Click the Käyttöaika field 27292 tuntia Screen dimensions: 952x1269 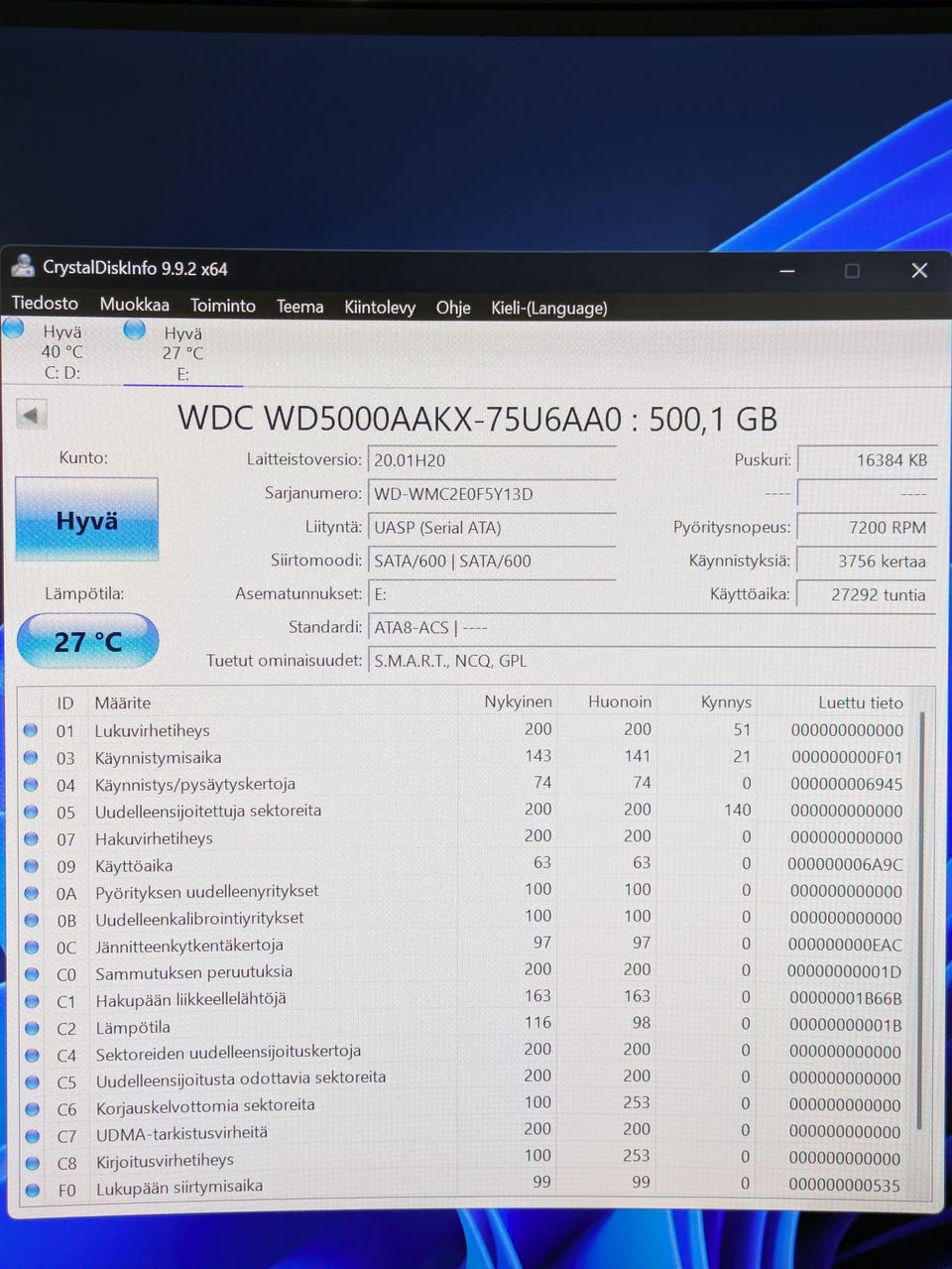[x=866, y=594]
